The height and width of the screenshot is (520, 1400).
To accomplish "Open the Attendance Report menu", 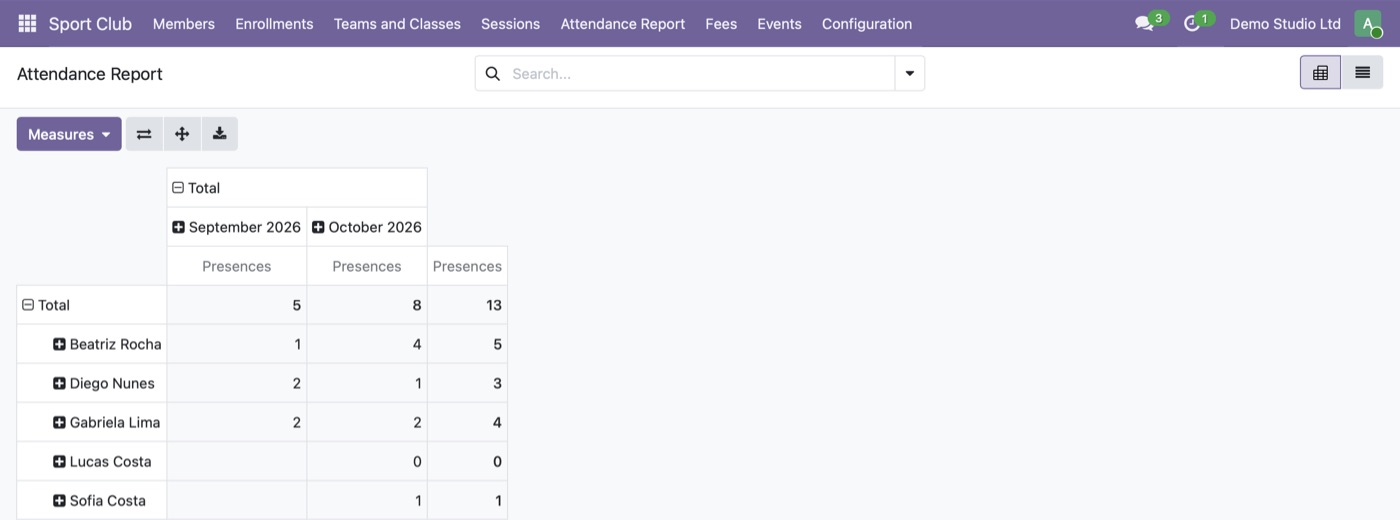I will [623, 23].
